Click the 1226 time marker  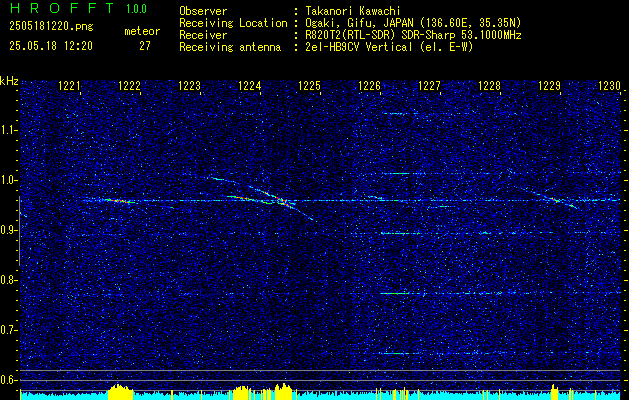[x=369, y=86]
